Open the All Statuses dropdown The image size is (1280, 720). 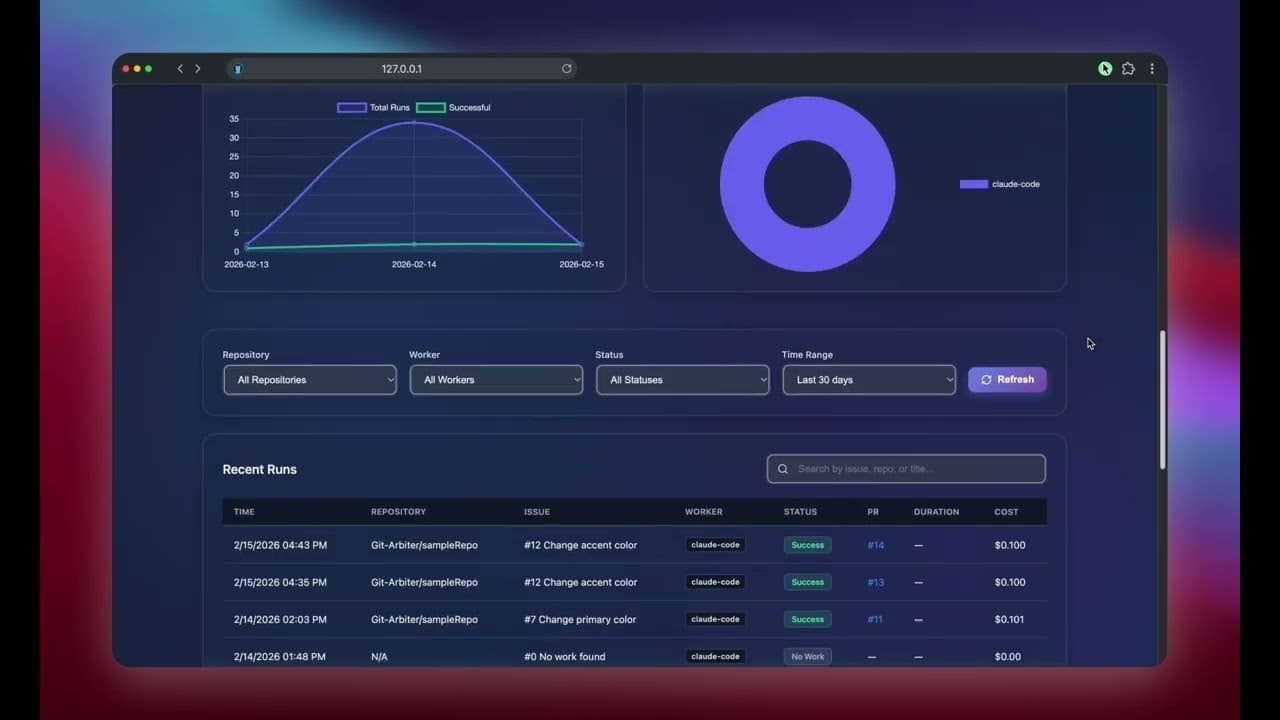click(x=682, y=379)
